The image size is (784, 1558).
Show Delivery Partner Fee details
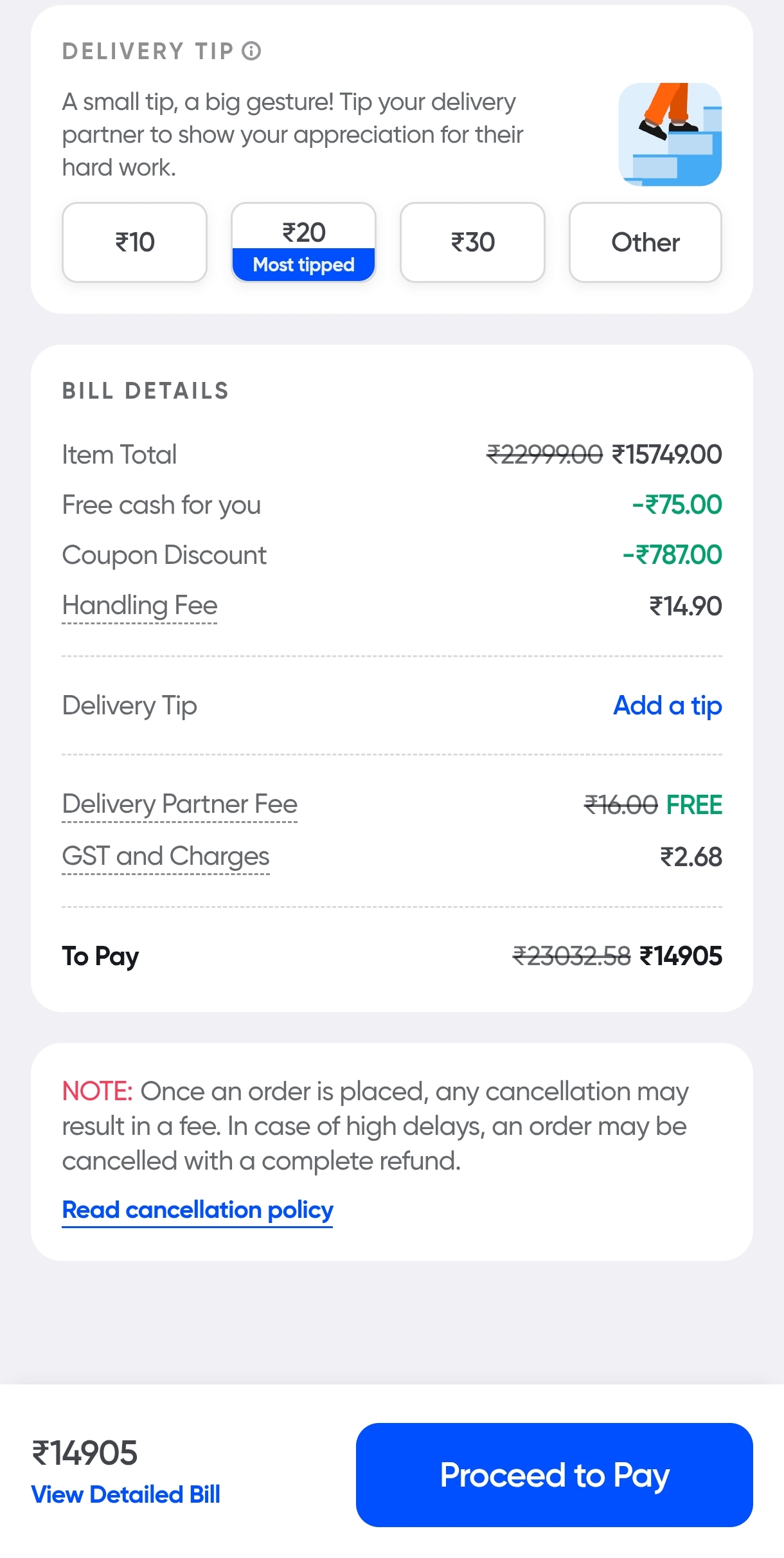180,804
